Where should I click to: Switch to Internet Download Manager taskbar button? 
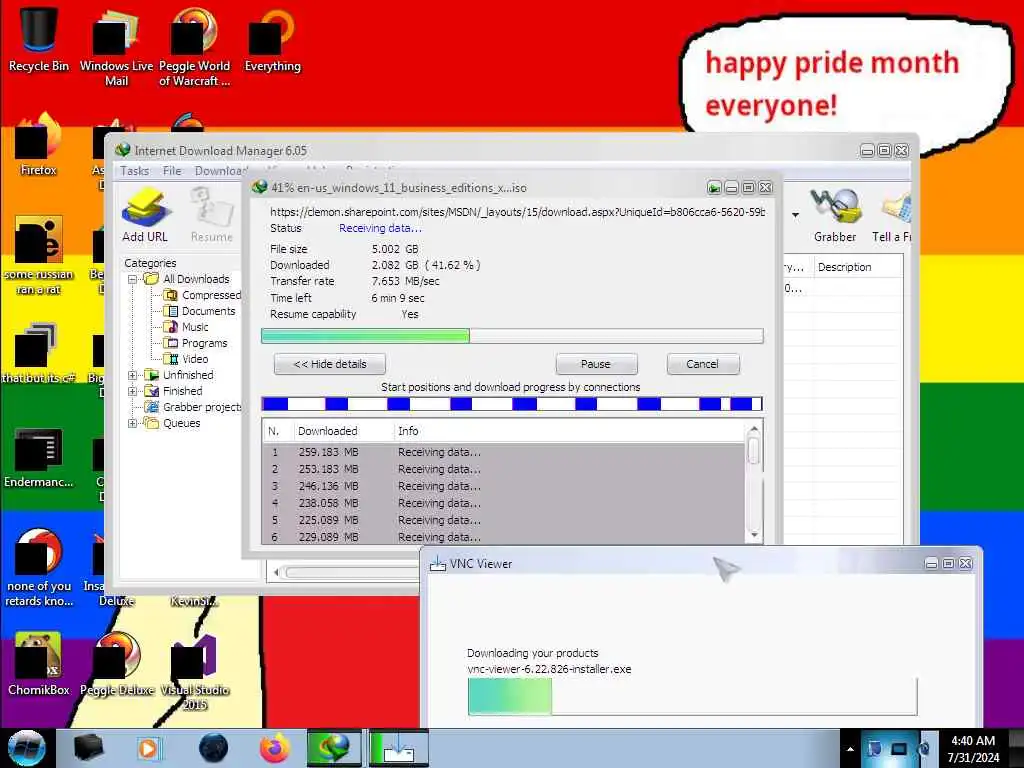[x=333, y=748]
